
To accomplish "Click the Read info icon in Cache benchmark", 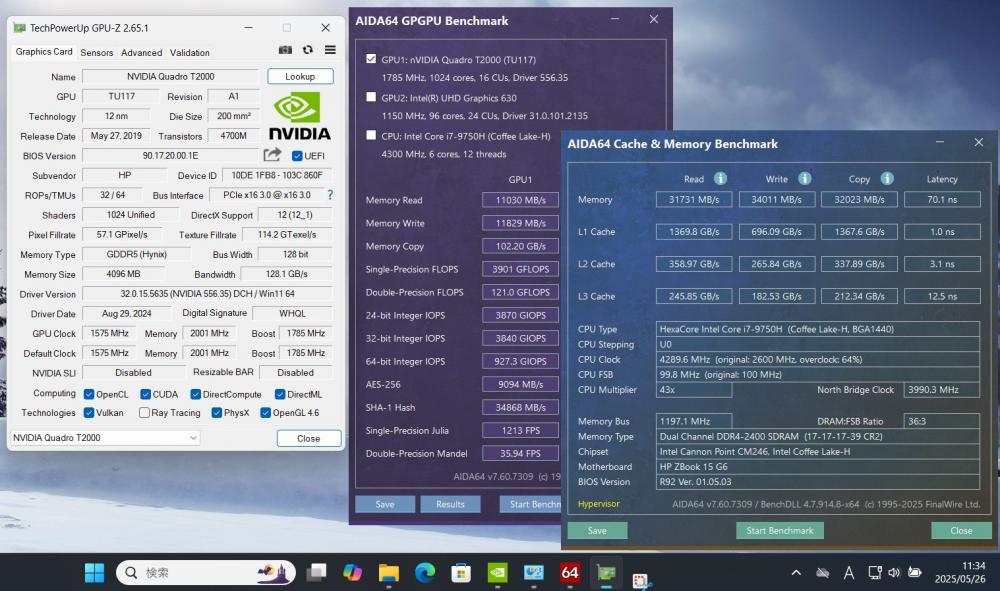I will [x=720, y=179].
